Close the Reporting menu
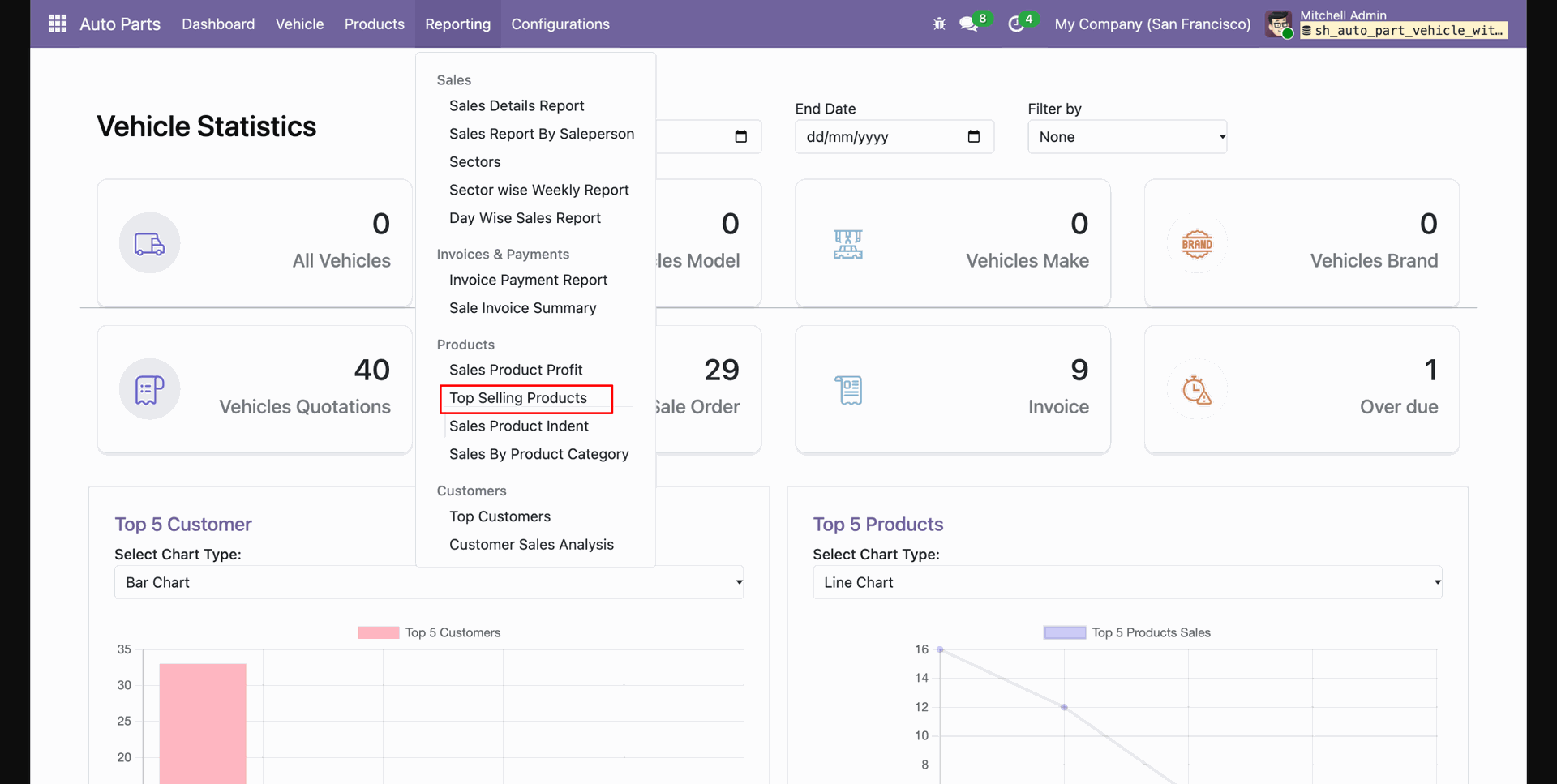1557x784 pixels. 457,24
